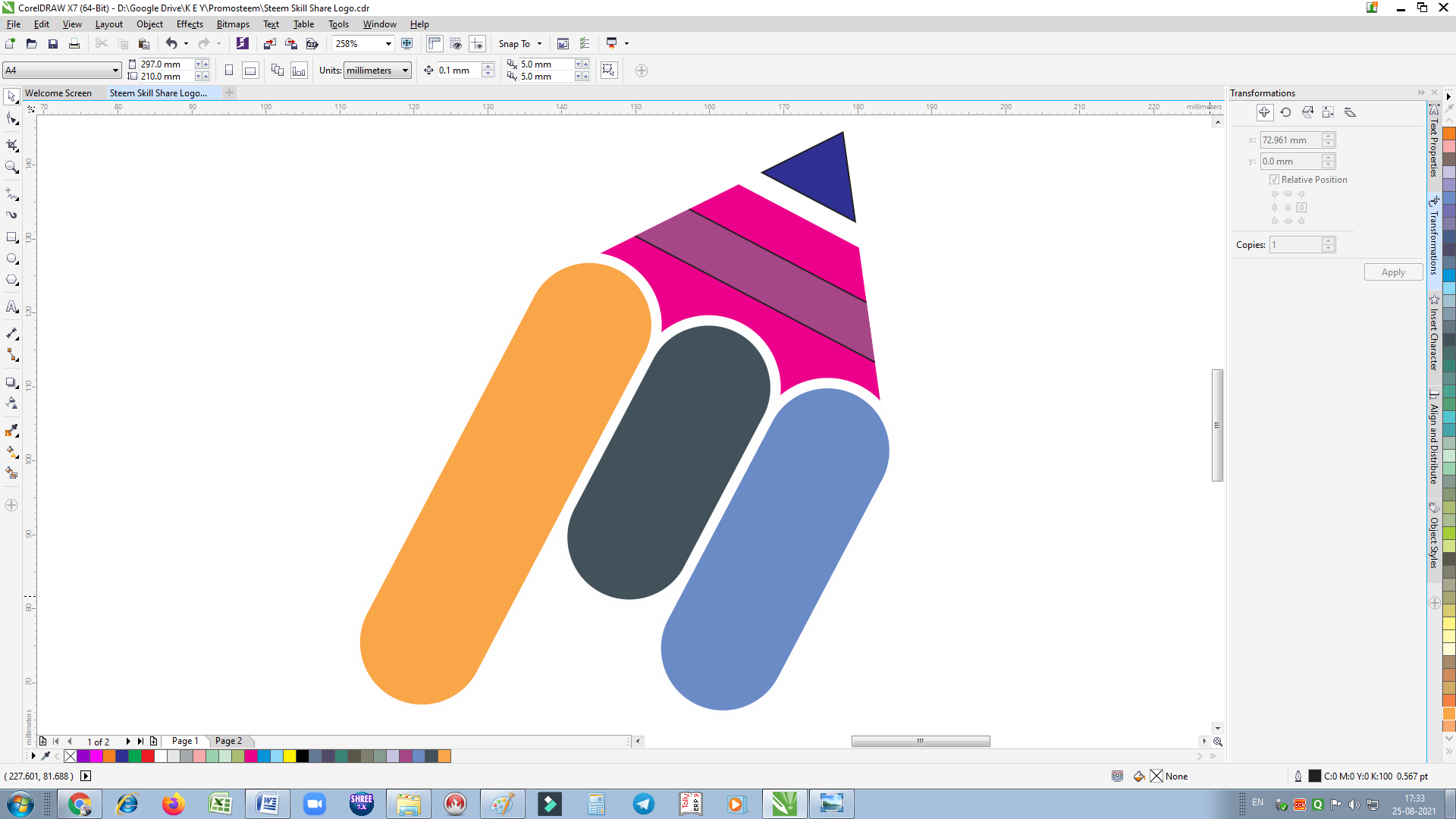Open the Effects menu
The image size is (1456, 819).
(190, 24)
